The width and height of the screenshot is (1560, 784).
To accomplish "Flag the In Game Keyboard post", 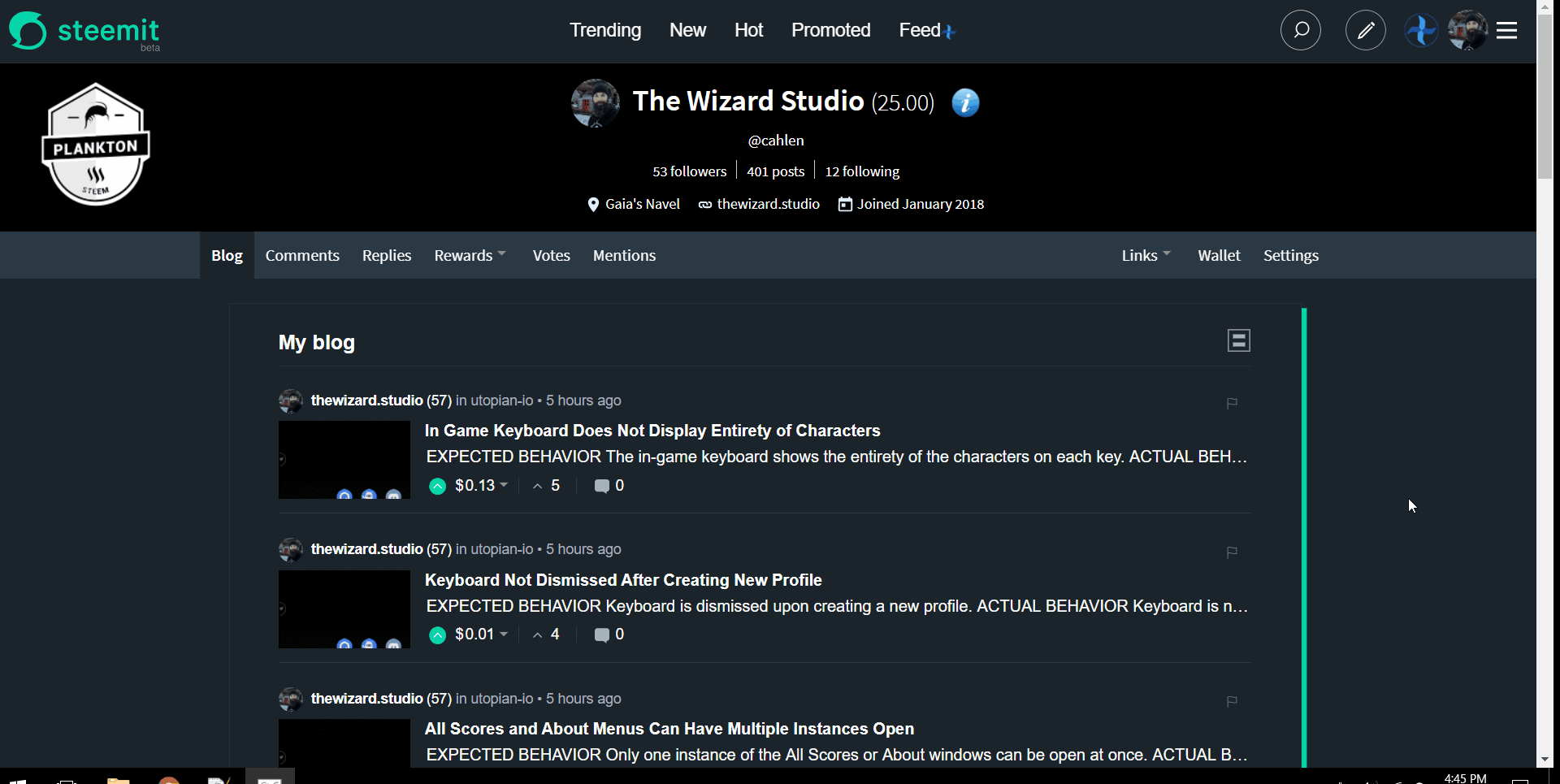I will click(1232, 403).
